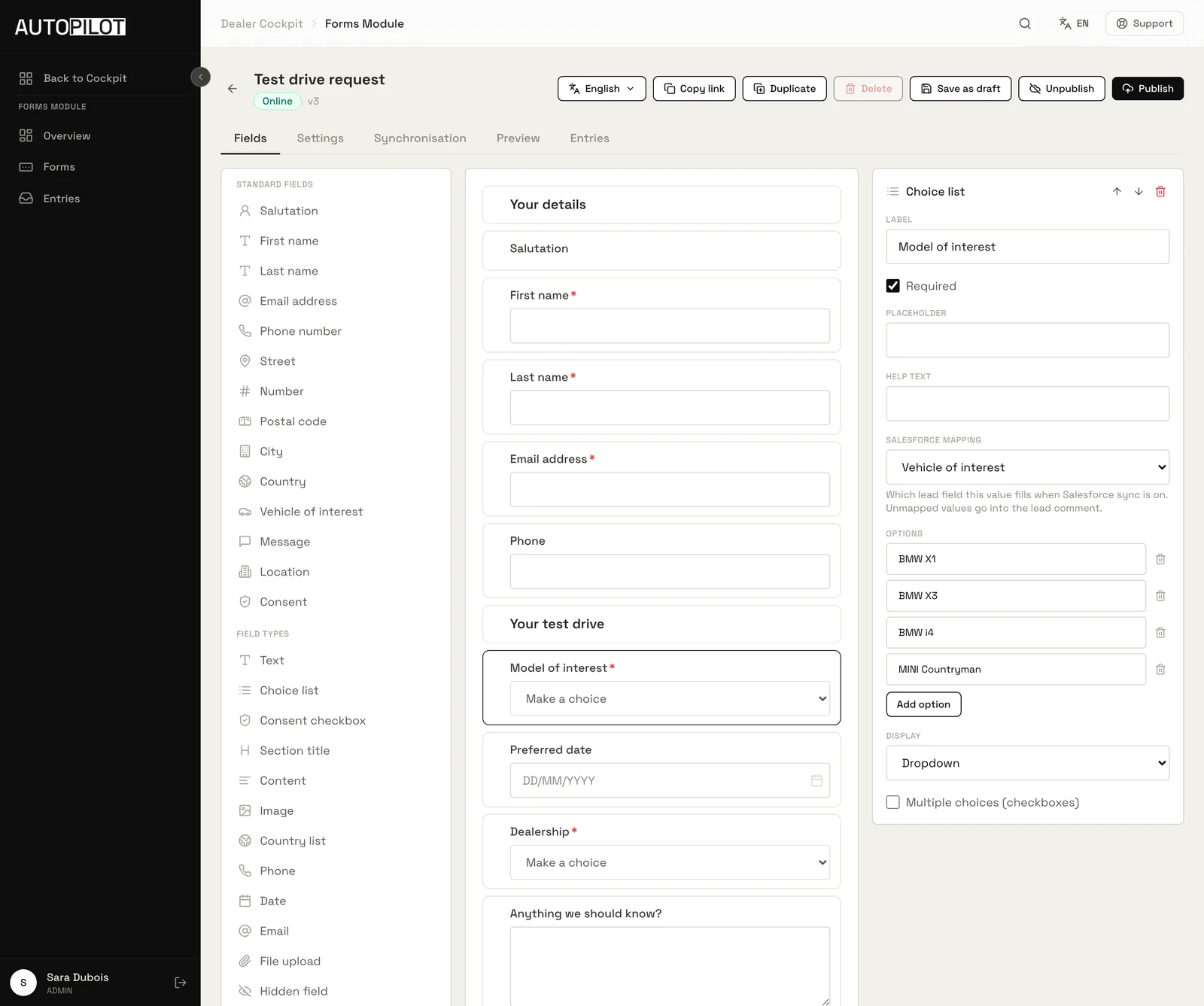This screenshot has width=1204, height=1006.
Task: Expand the Dealership choice dropdown
Action: 670,863
